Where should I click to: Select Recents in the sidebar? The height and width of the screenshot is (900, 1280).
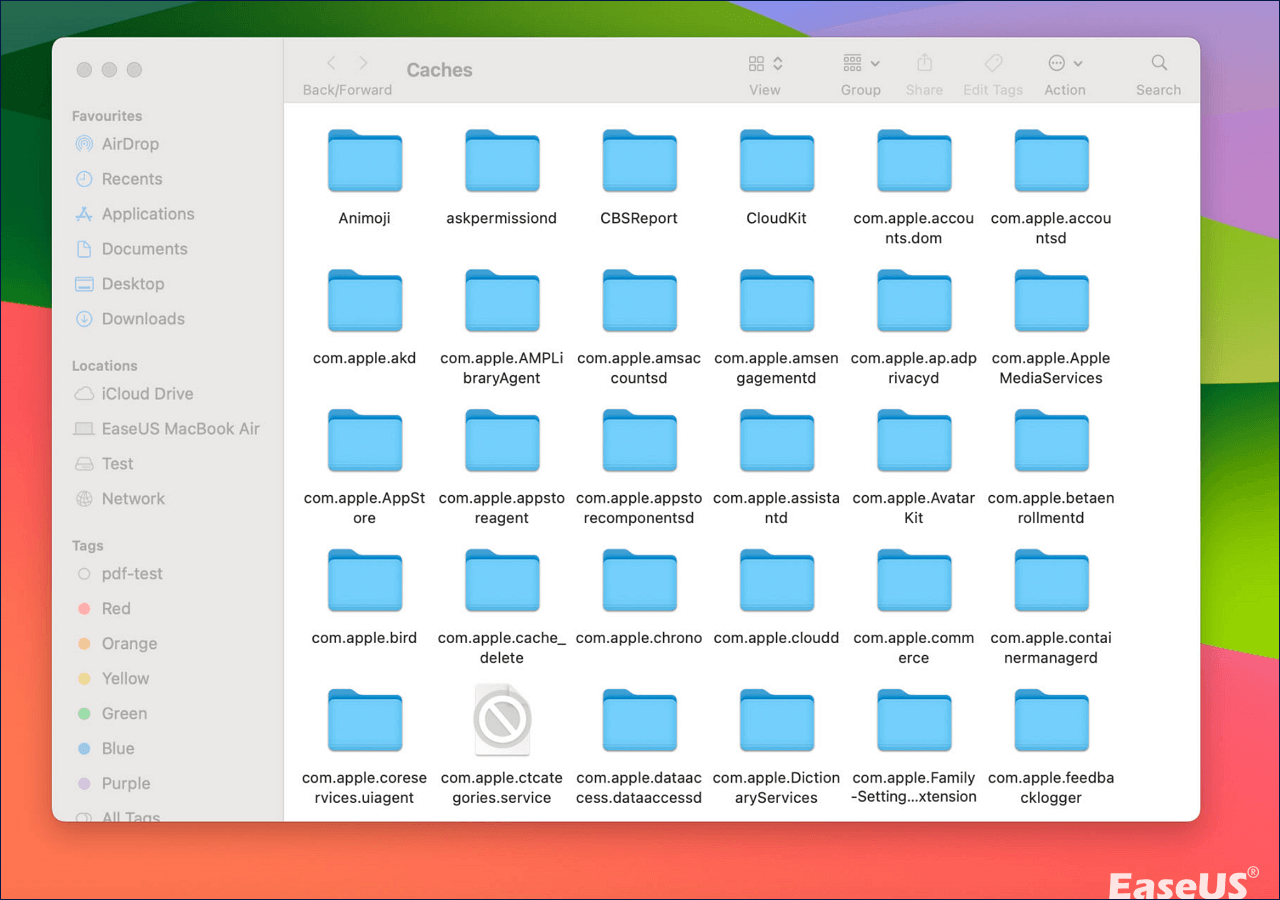131,179
